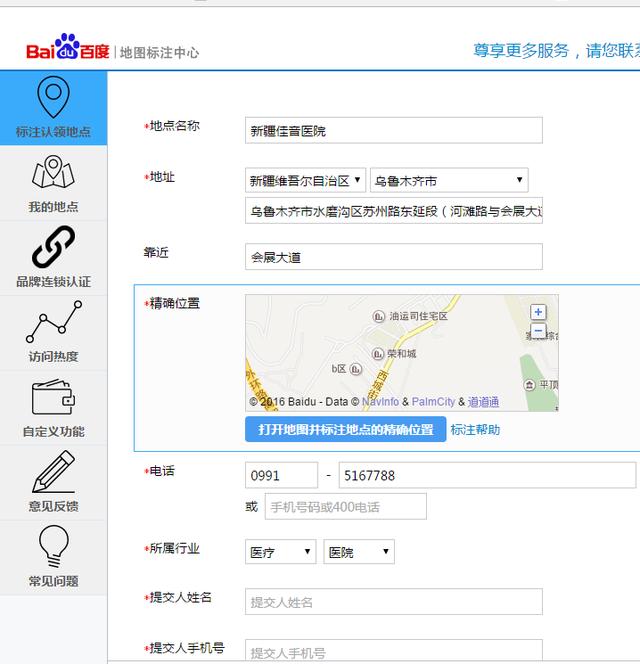The height and width of the screenshot is (664, 640).
Task: Select the map pin icon 标注认领地点
Action: pos(53,97)
